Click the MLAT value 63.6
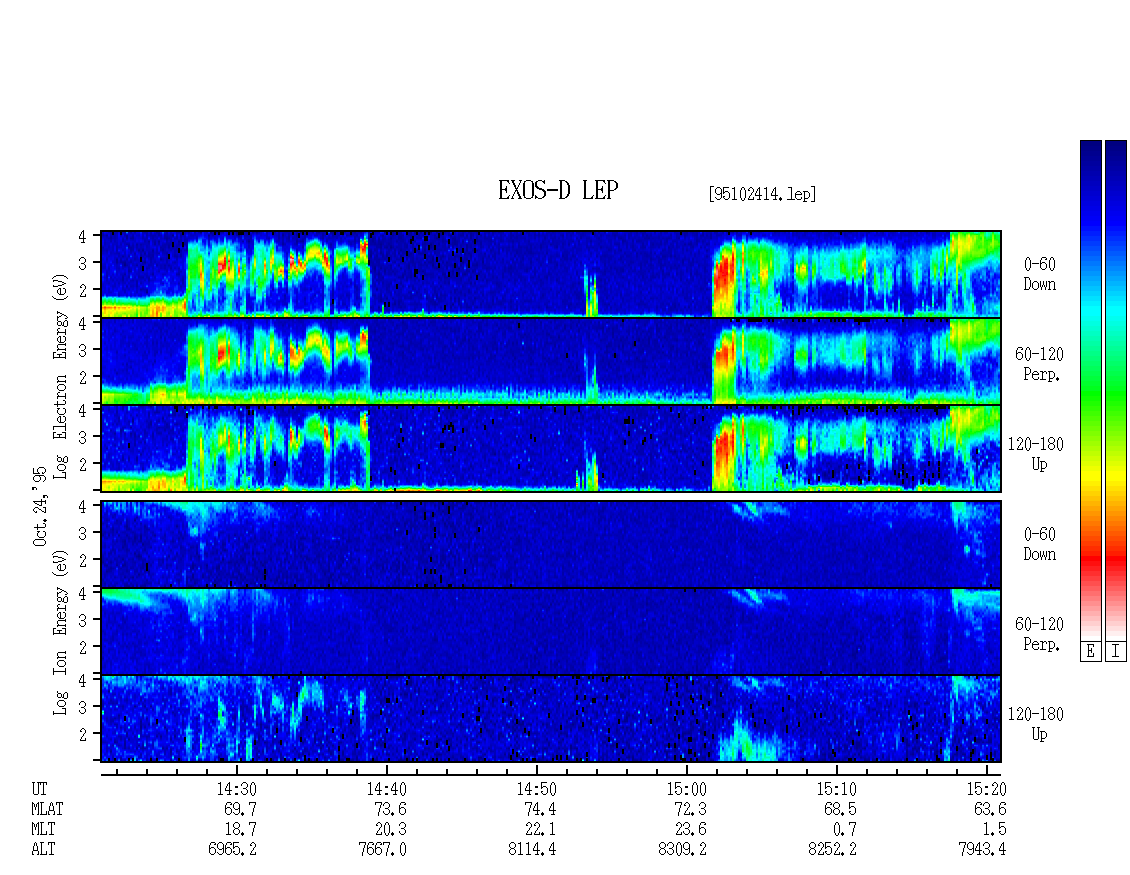 click(x=989, y=809)
